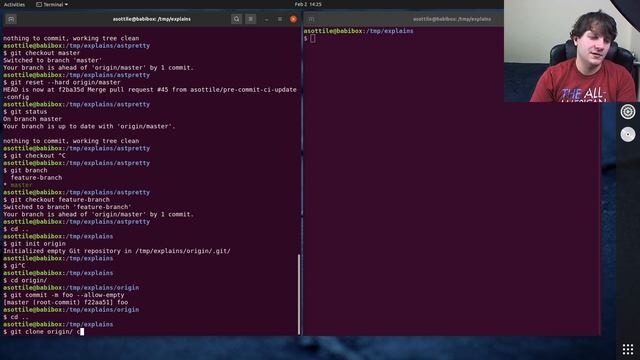Click the new tab icon in the right terminal

point(311,19)
